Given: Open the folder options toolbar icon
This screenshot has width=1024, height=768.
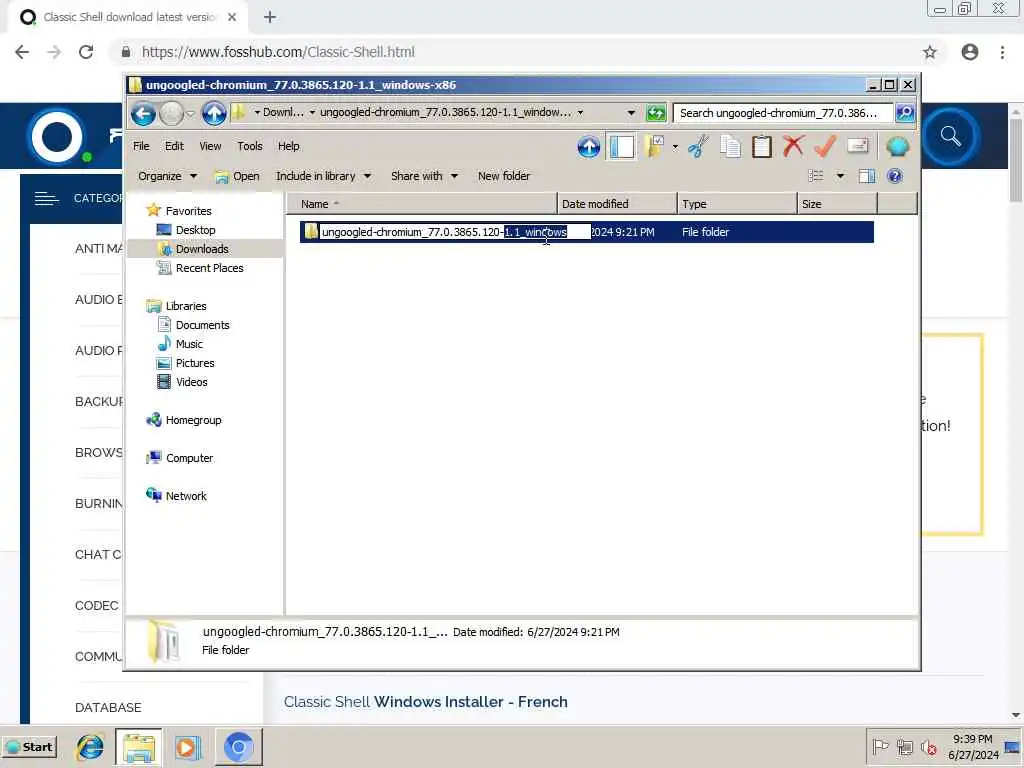Looking at the screenshot, I should 654,146.
